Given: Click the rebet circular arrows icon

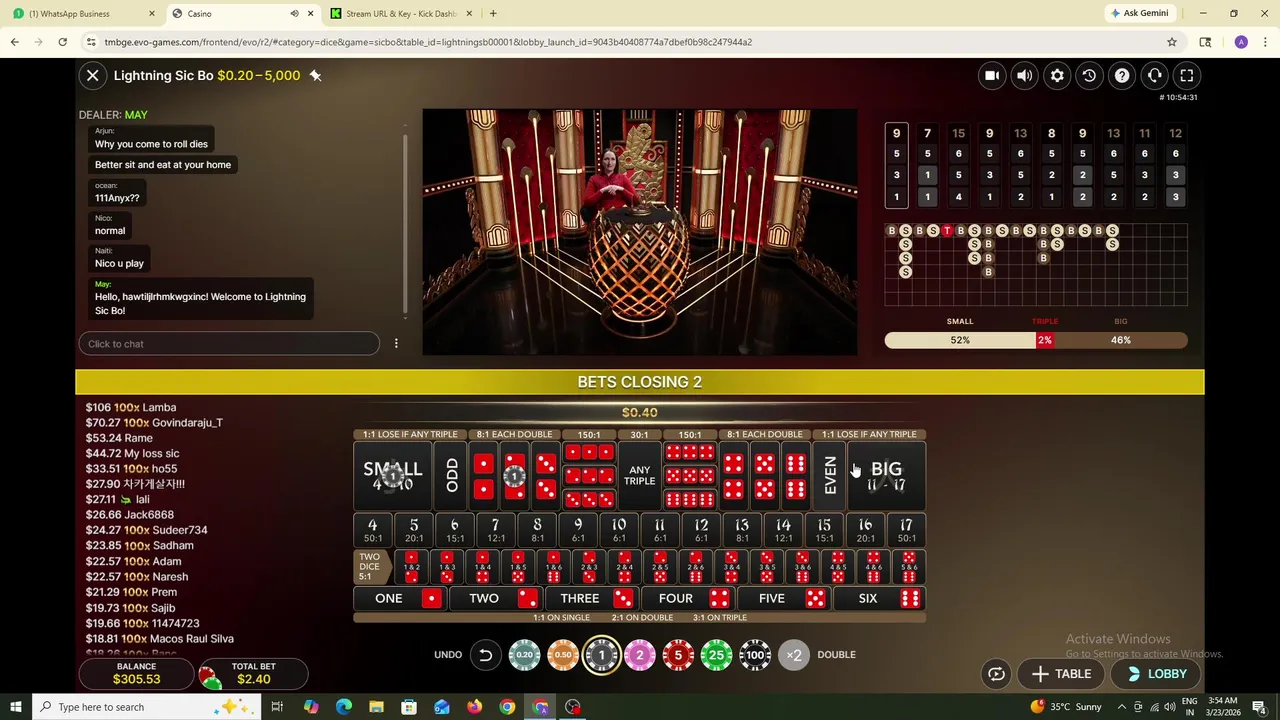Looking at the screenshot, I should [x=996, y=674].
